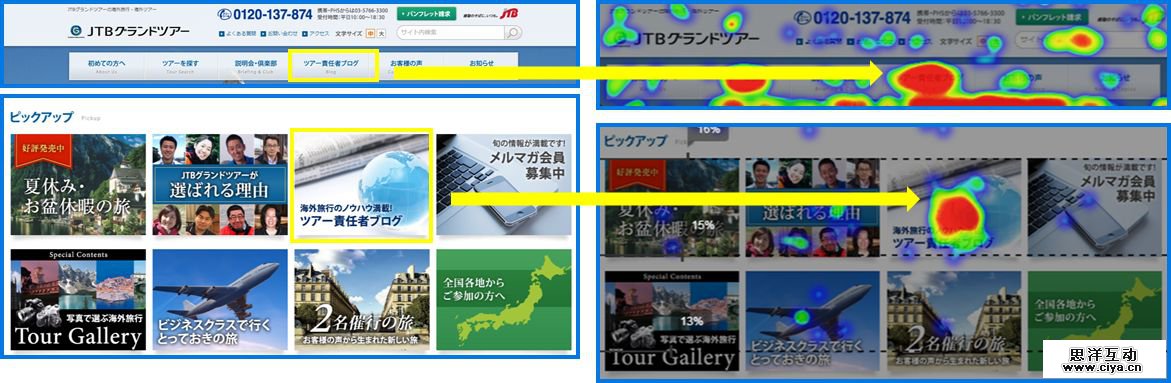Open 2名催行の旅 banner in plain view
Image resolution: width=1171 pixels, height=383 pixels.
[x=362, y=300]
